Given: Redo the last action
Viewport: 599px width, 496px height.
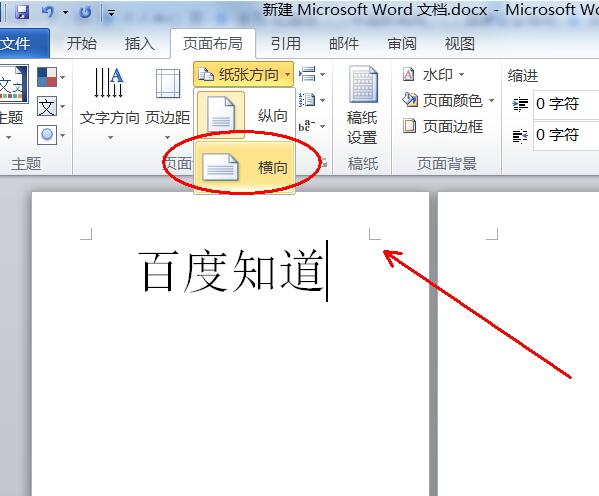Looking at the screenshot, I should (85, 12).
